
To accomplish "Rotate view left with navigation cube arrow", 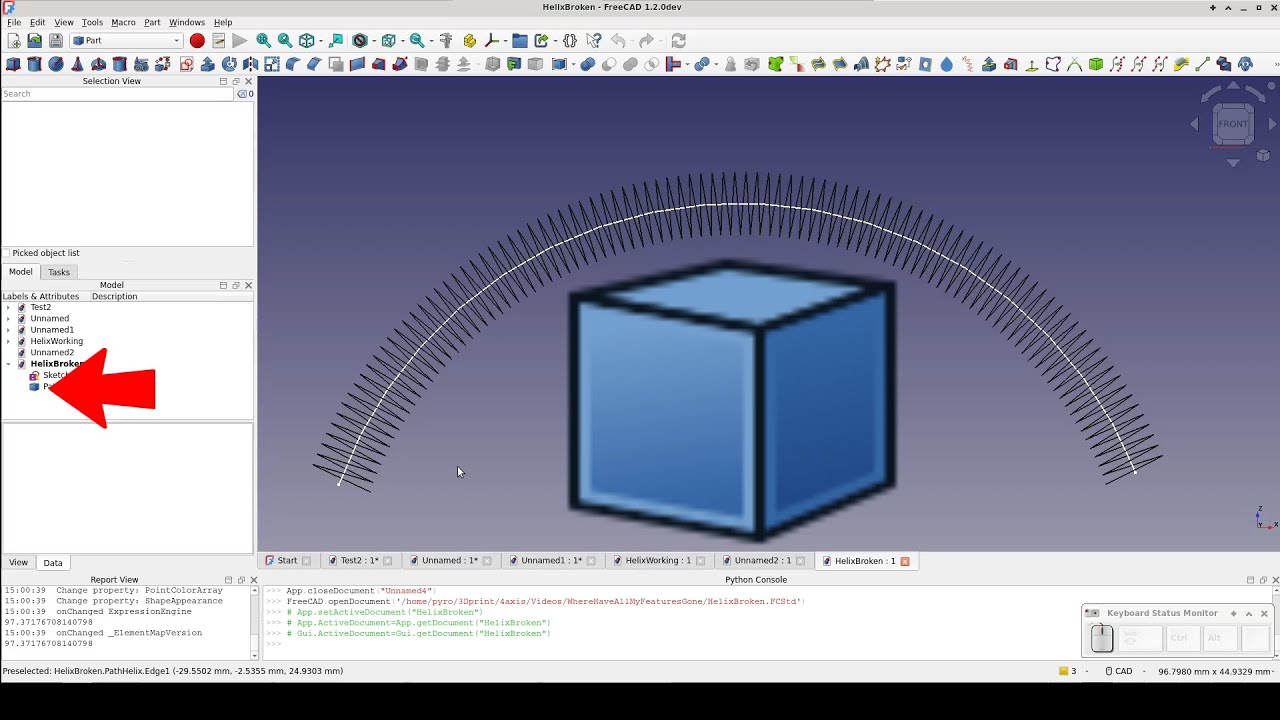I will tap(1194, 124).
